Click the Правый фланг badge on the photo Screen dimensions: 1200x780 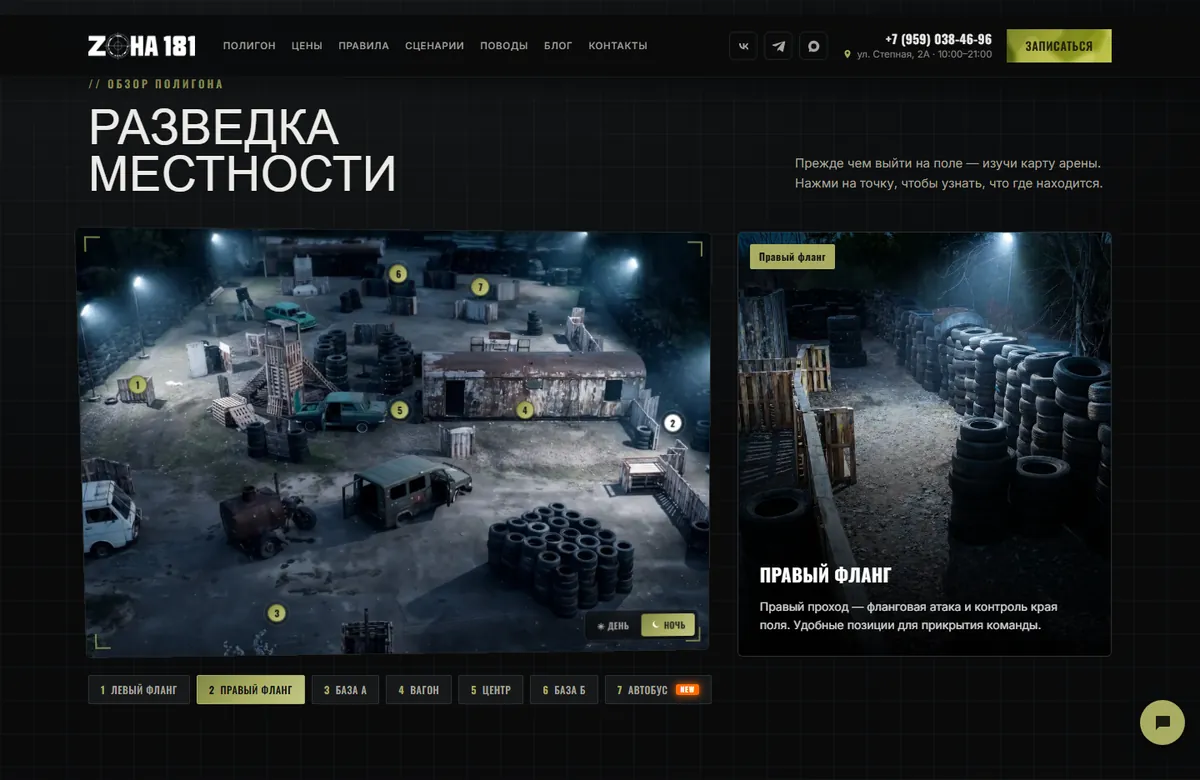[x=792, y=257]
